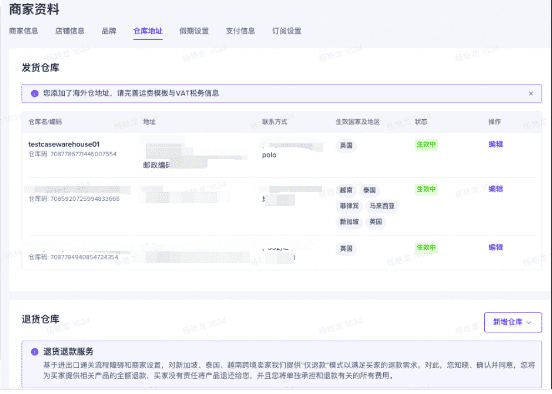Click the 仓库名/编码 column header
The width and height of the screenshot is (552, 394).
[45, 122]
